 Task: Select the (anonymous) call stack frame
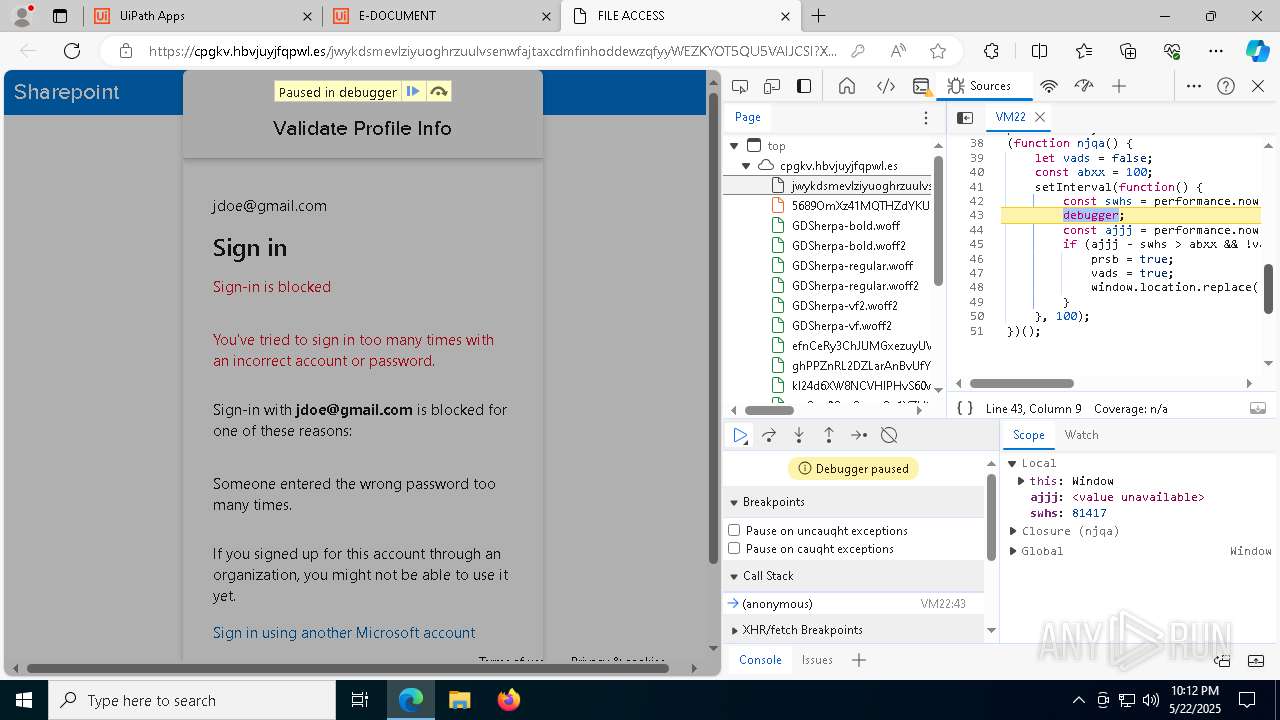pos(853,603)
